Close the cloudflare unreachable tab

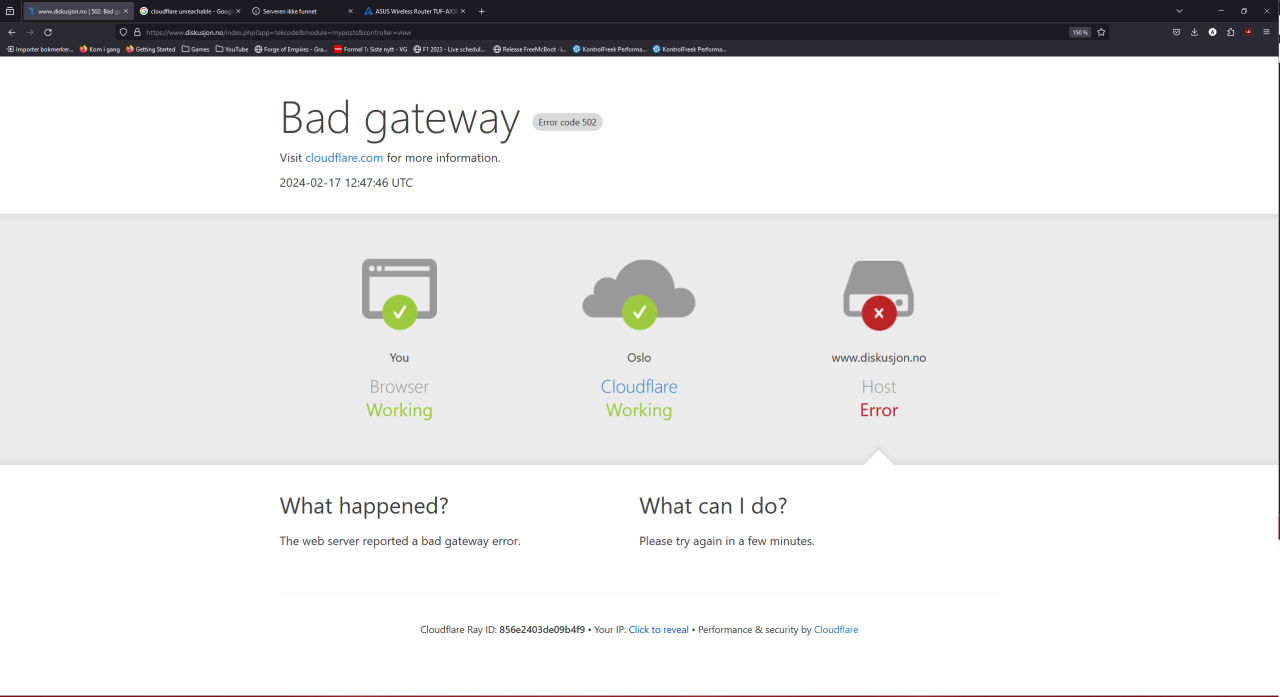tap(238, 11)
